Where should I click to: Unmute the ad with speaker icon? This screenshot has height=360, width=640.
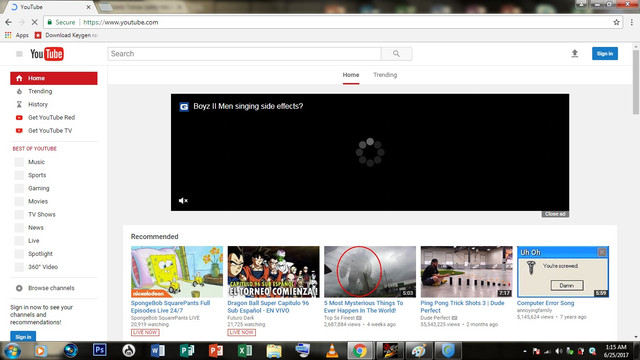click(183, 200)
